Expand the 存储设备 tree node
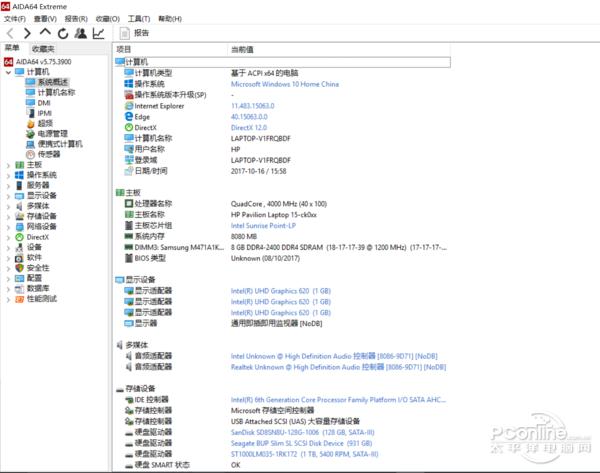The image size is (600, 473). tap(8, 217)
